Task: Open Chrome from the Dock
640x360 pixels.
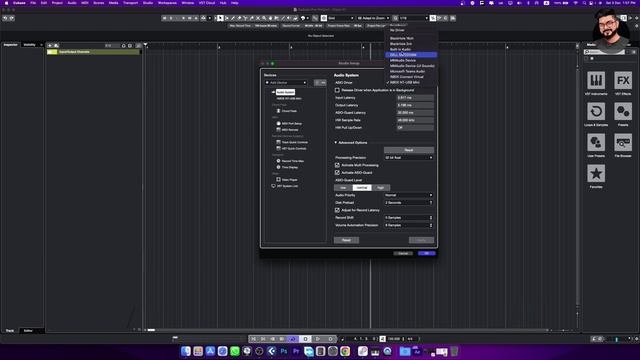Action: tap(345, 351)
